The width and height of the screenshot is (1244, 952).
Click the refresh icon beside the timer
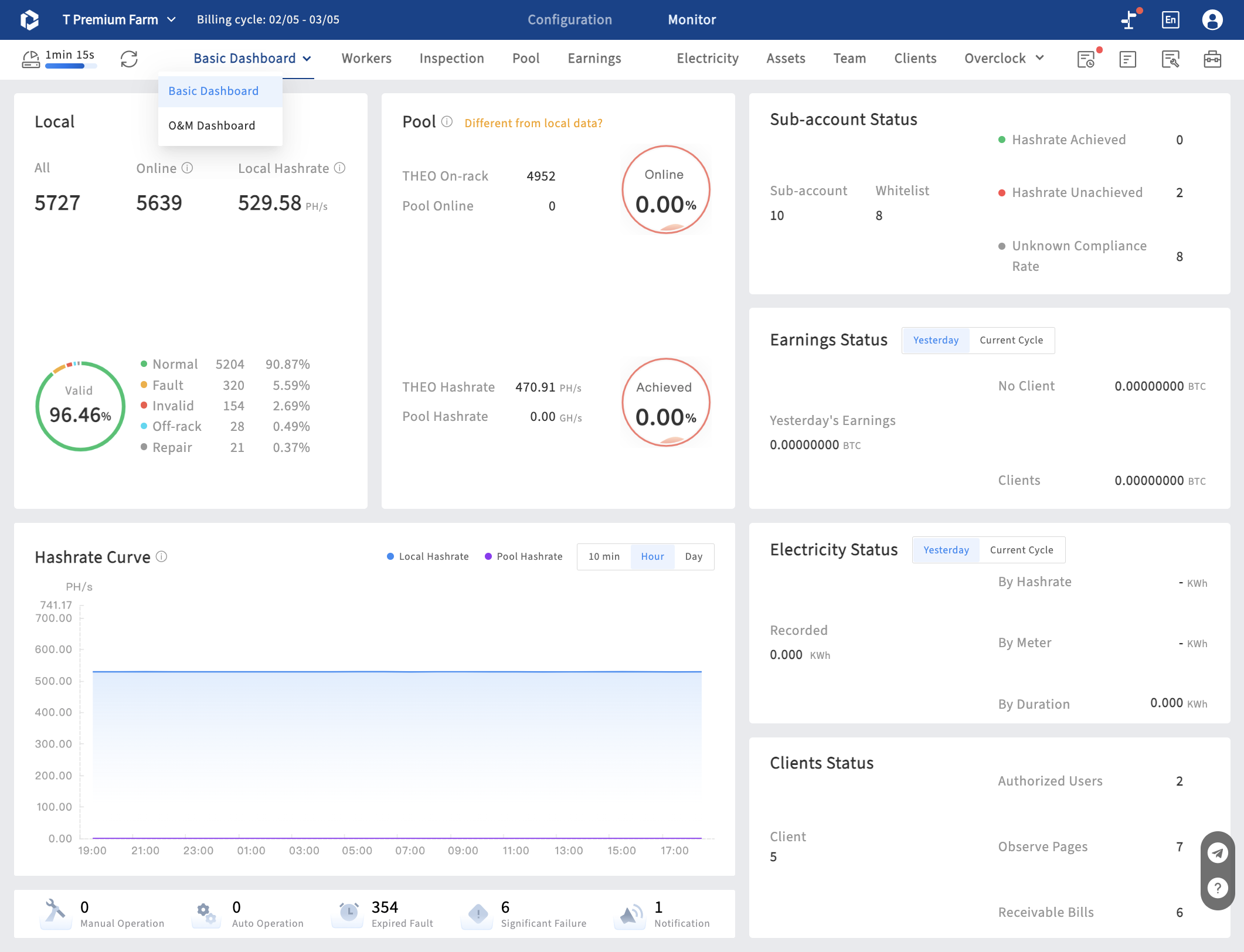129,59
